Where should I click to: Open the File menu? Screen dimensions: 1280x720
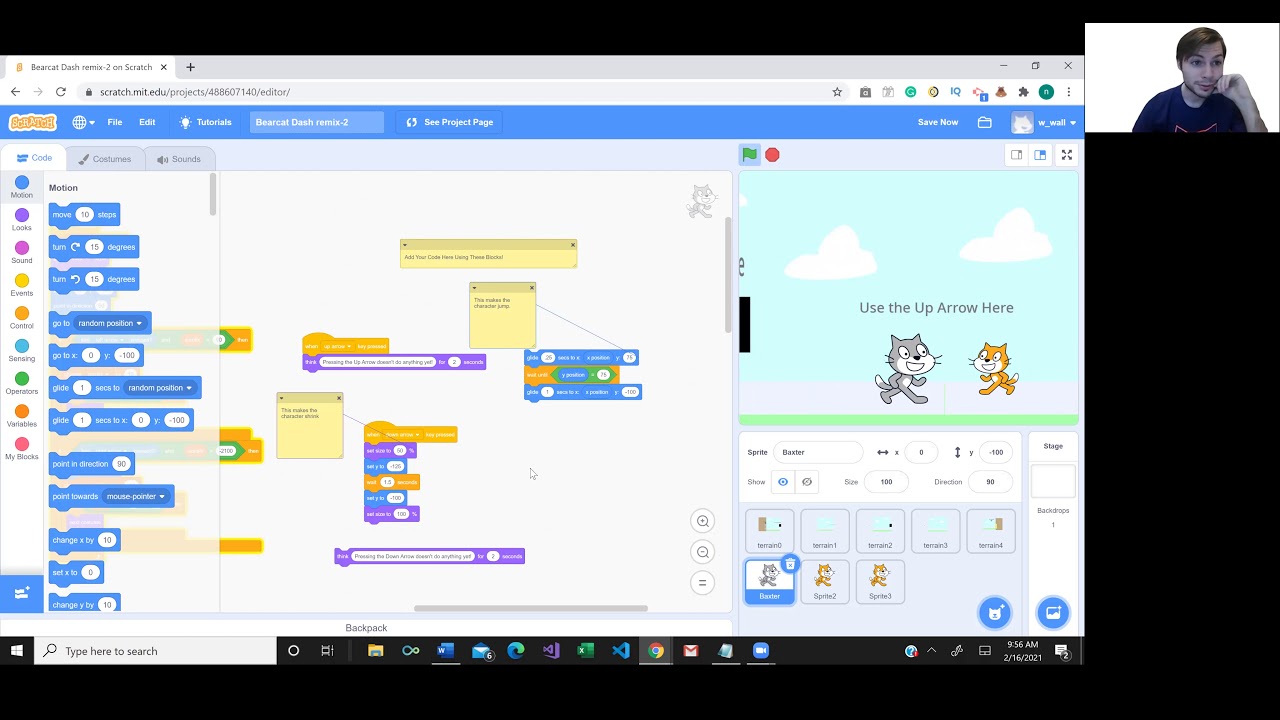pos(115,122)
